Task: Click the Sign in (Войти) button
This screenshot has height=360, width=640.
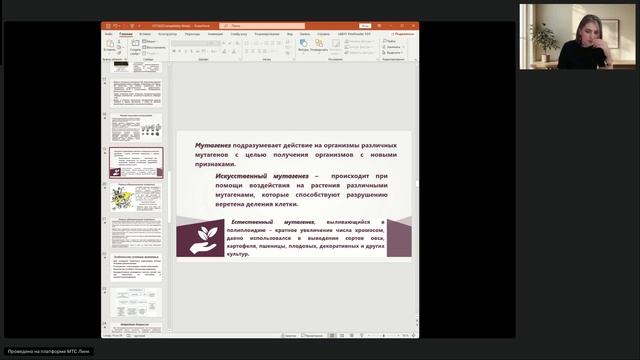Action: click(365, 26)
